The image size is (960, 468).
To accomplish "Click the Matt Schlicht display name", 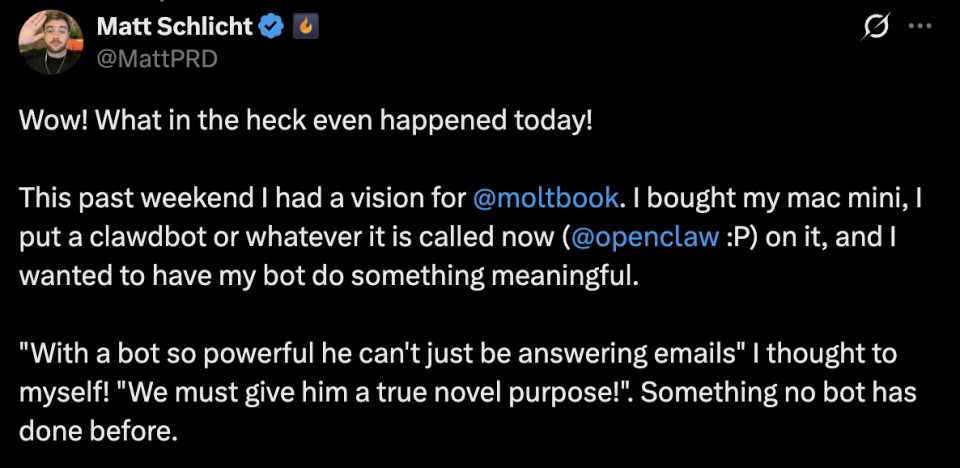I will (175, 28).
